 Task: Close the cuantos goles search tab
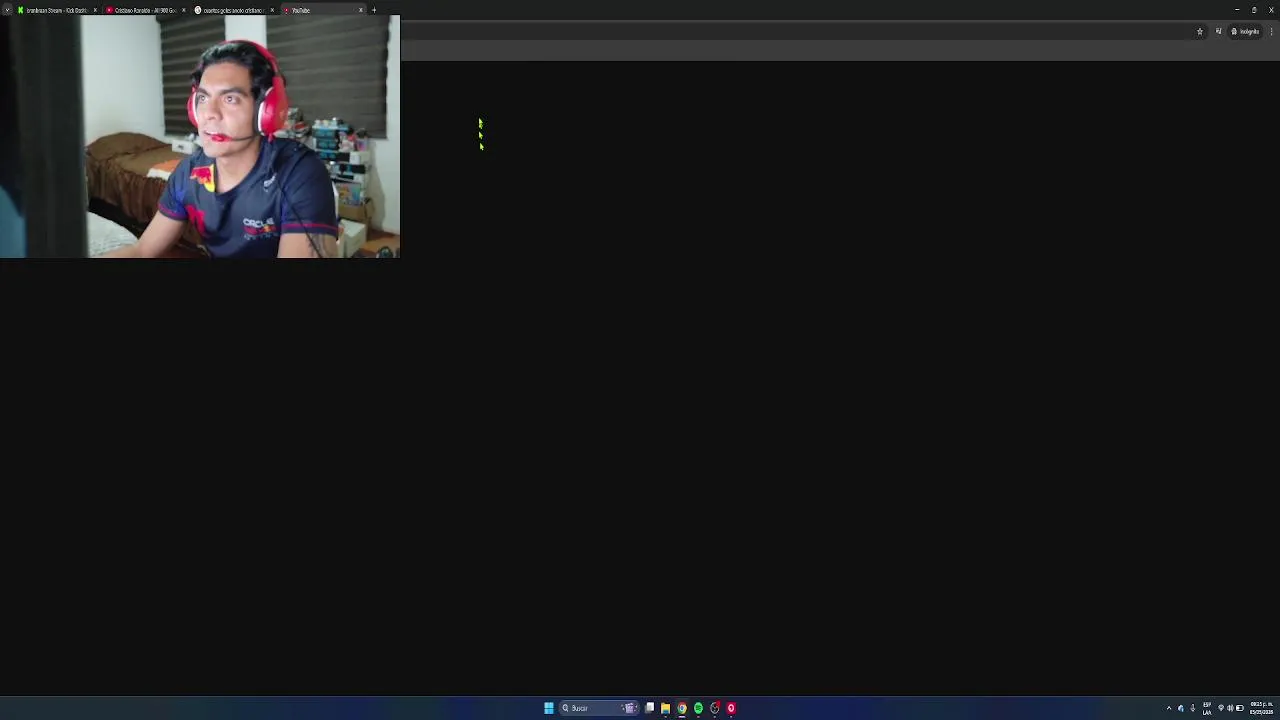tap(272, 10)
